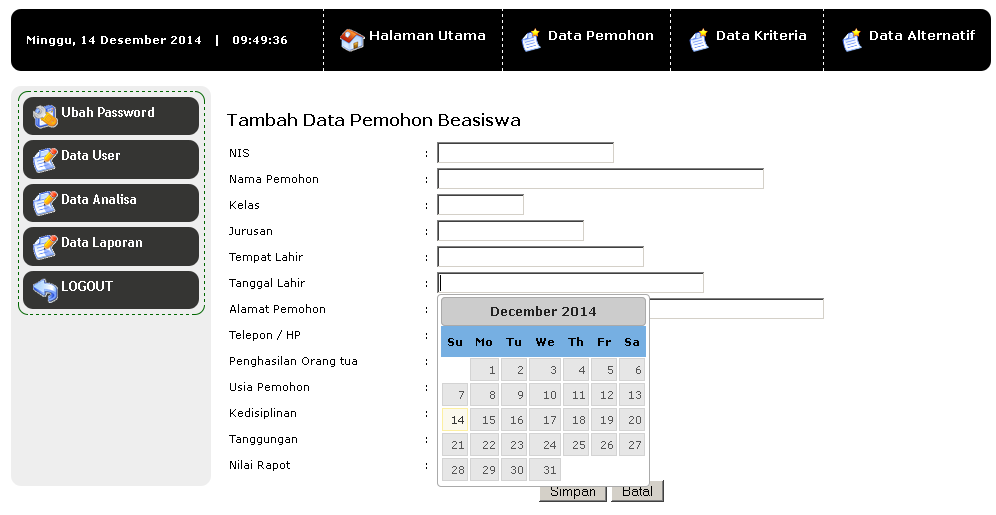Click the Tanggal Lahir date field
Viewport: 996px width, 515px height.
[x=570, y=283]
